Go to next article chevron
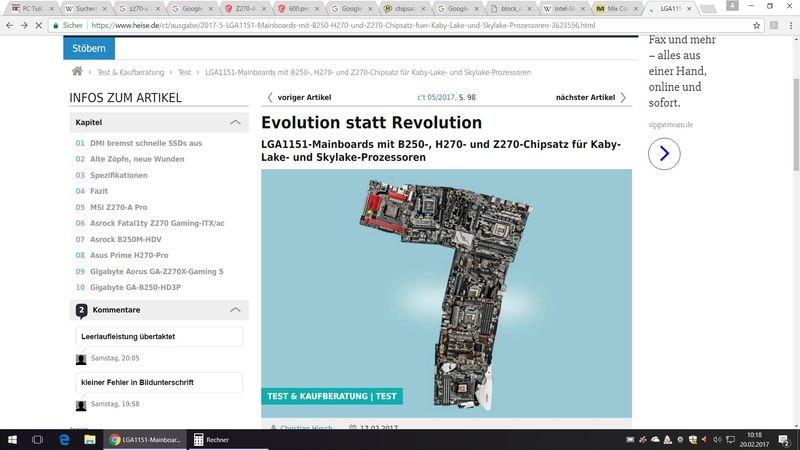This screenshot has height=450, width=800. (x=623, y=97)
